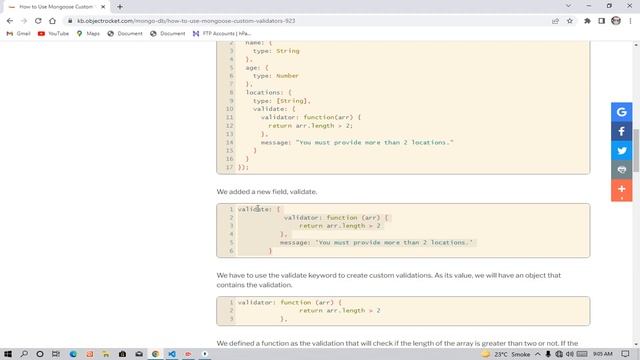Open the Maps bookmark

tap(88, 33)
